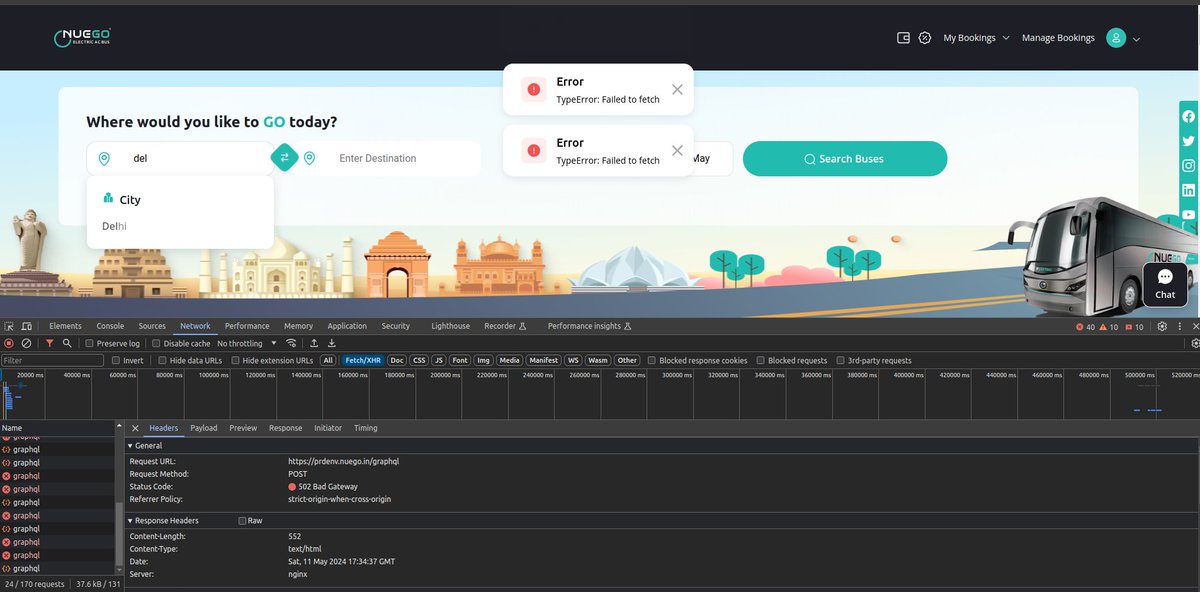Check the Invert filter checkbox

(x=116, y=360)
